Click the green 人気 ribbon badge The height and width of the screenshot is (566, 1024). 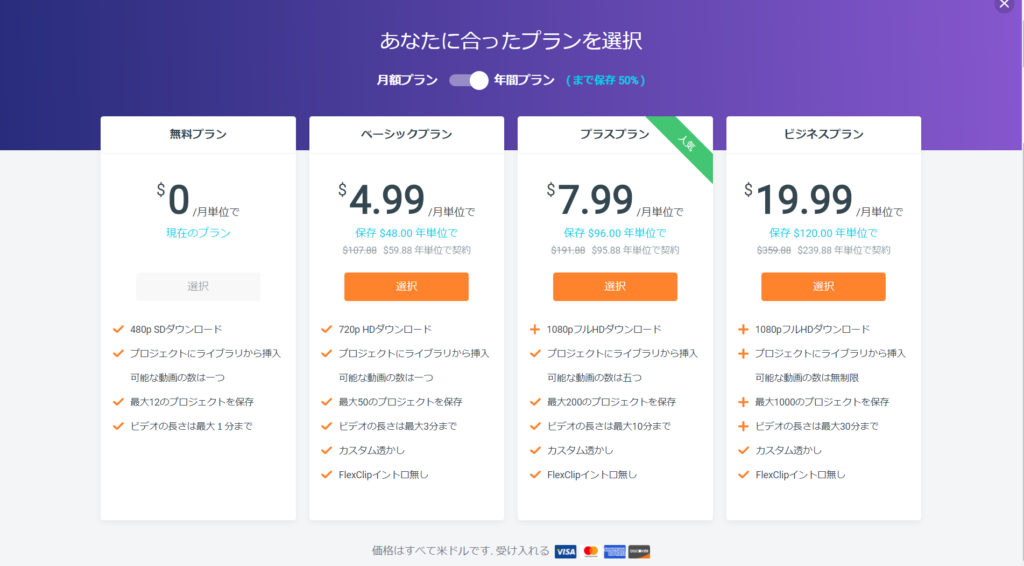point(684,144)
